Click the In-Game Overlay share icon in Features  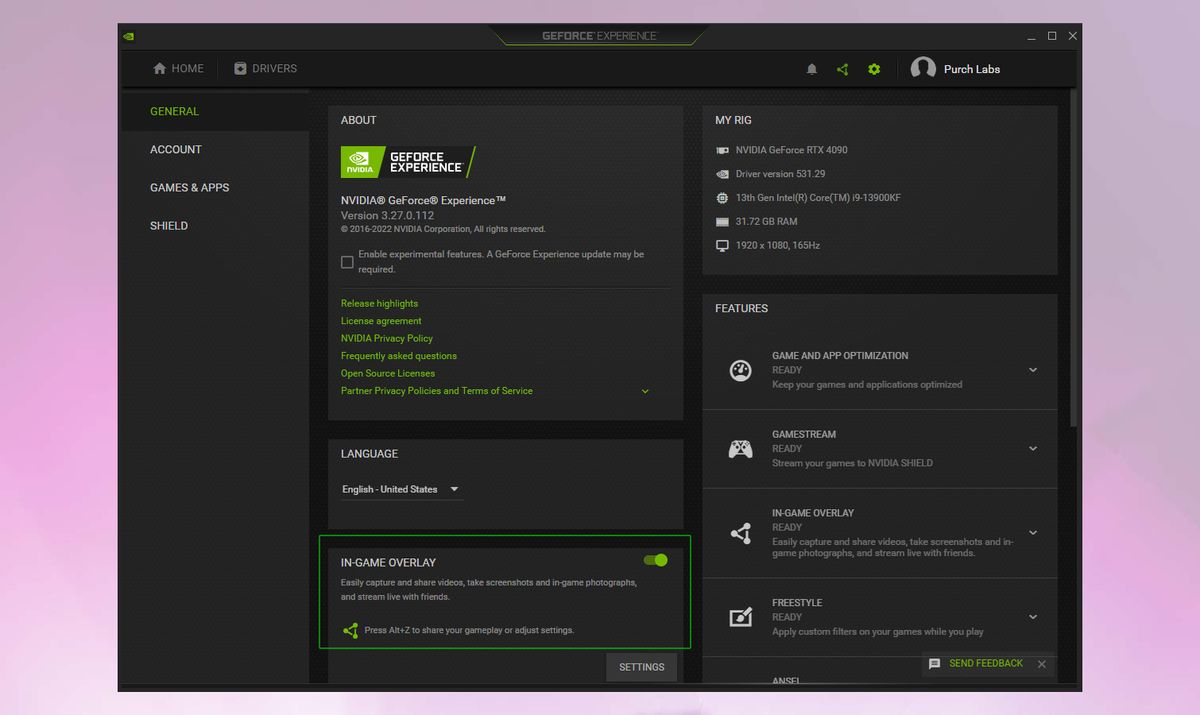tap(740, 533)
